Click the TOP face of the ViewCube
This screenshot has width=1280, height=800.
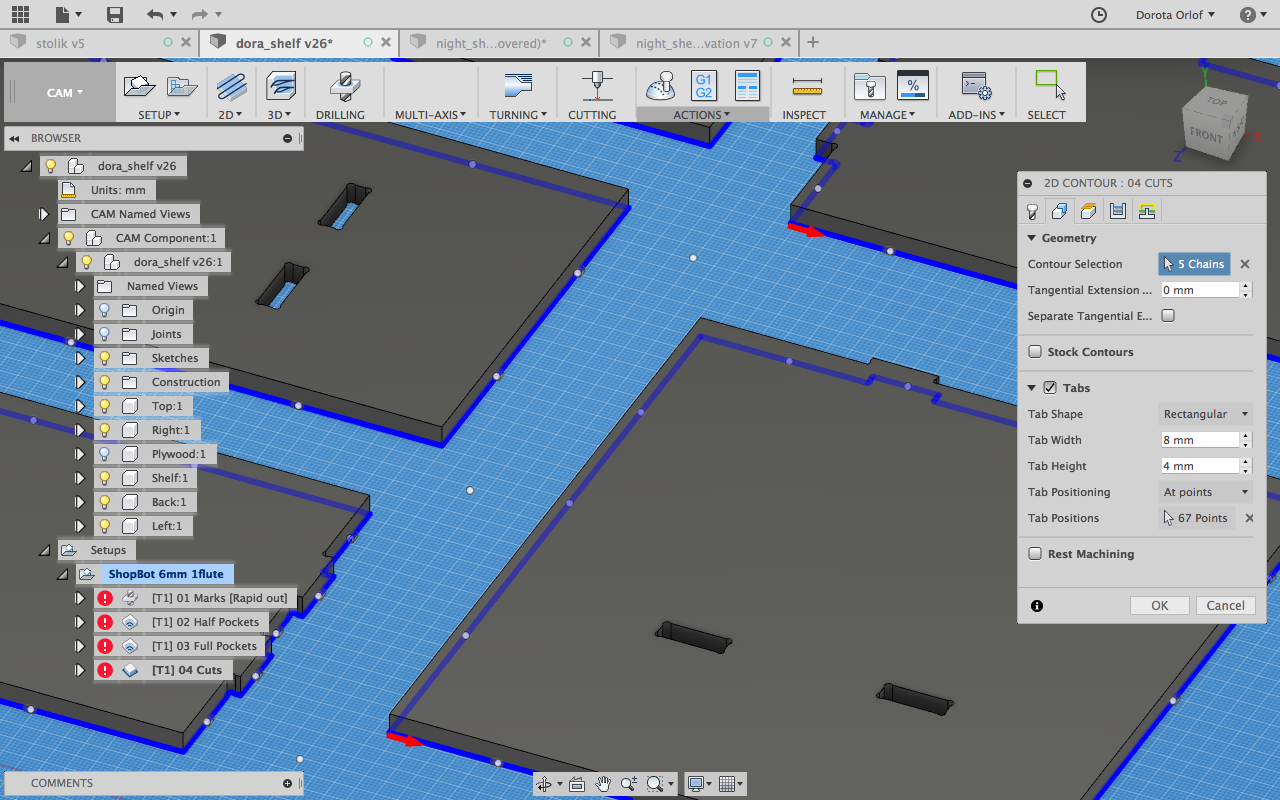pos(1217,101)
